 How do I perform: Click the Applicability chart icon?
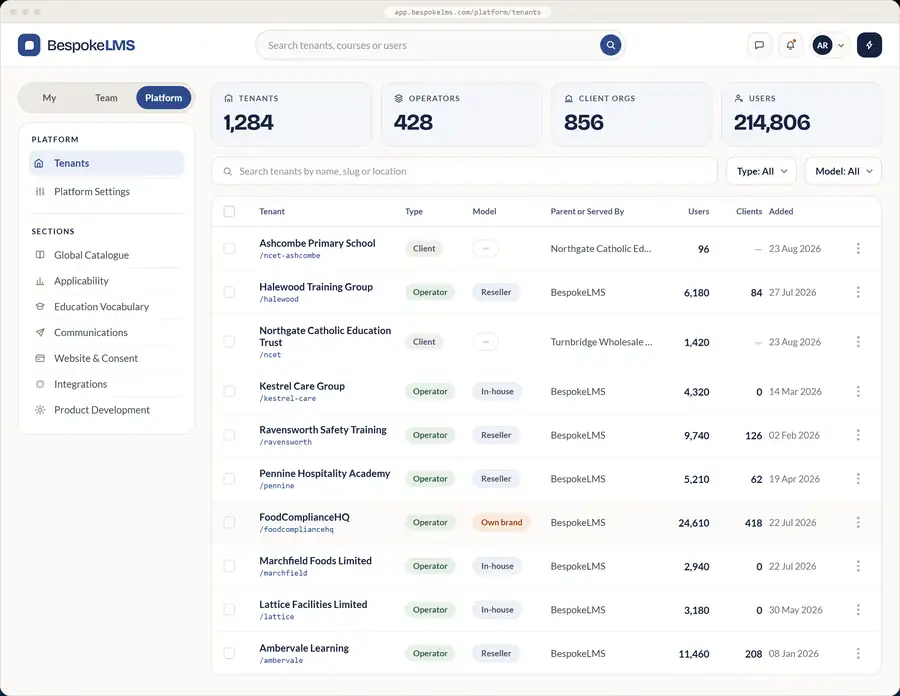40,281
